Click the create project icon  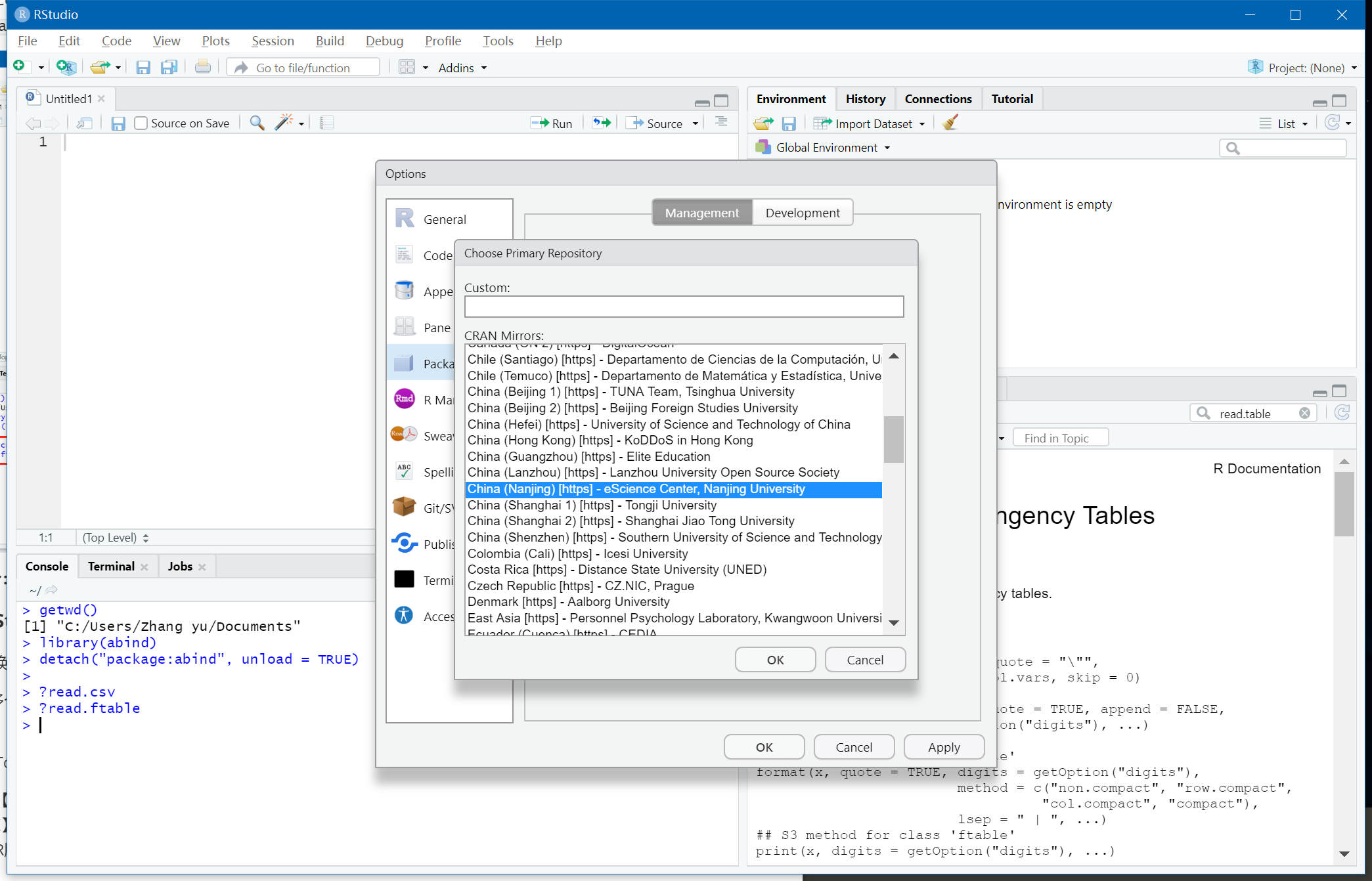[66, 67]
